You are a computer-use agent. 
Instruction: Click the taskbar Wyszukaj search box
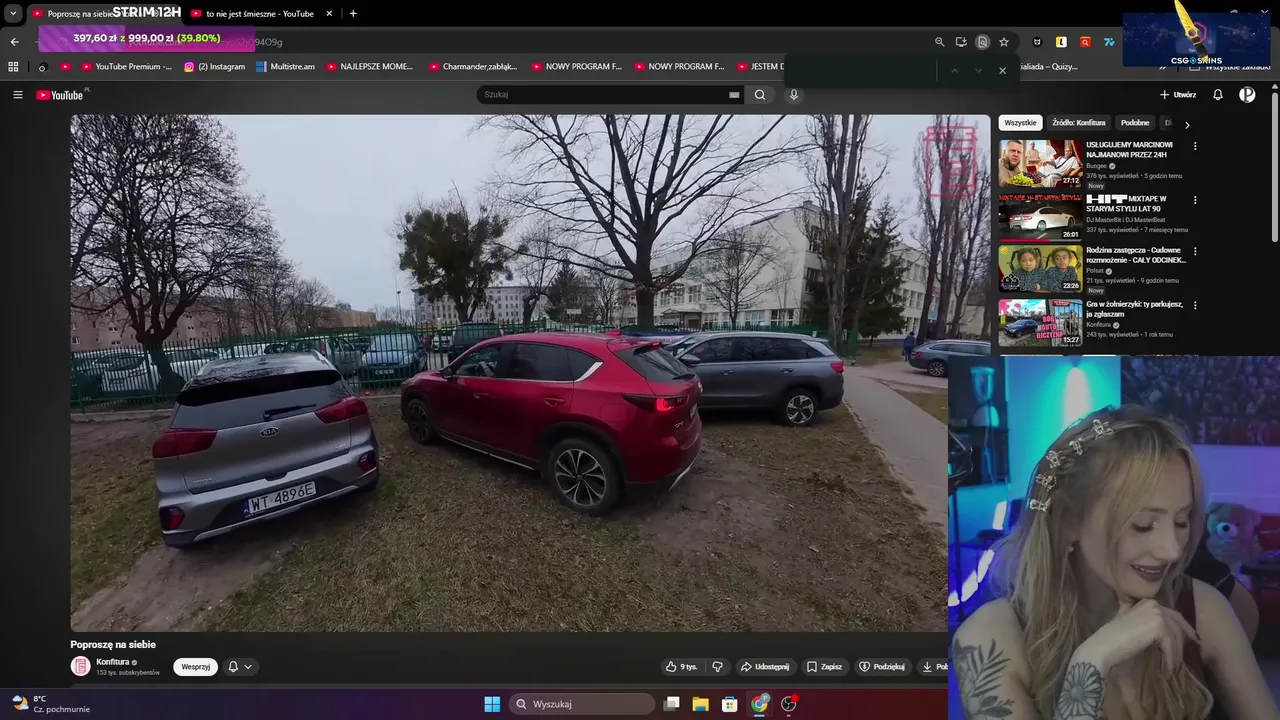(582, 704)
